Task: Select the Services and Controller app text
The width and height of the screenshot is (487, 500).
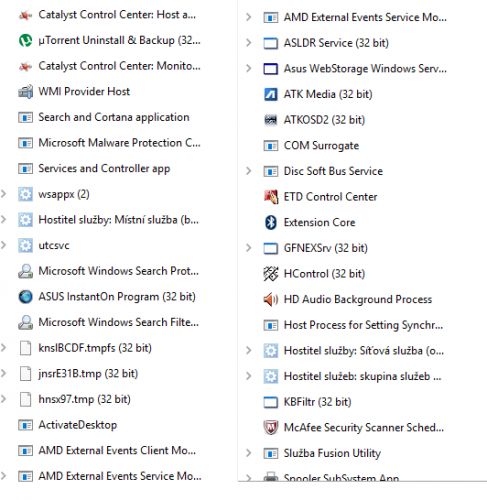Action: click(x=104, y=169)
